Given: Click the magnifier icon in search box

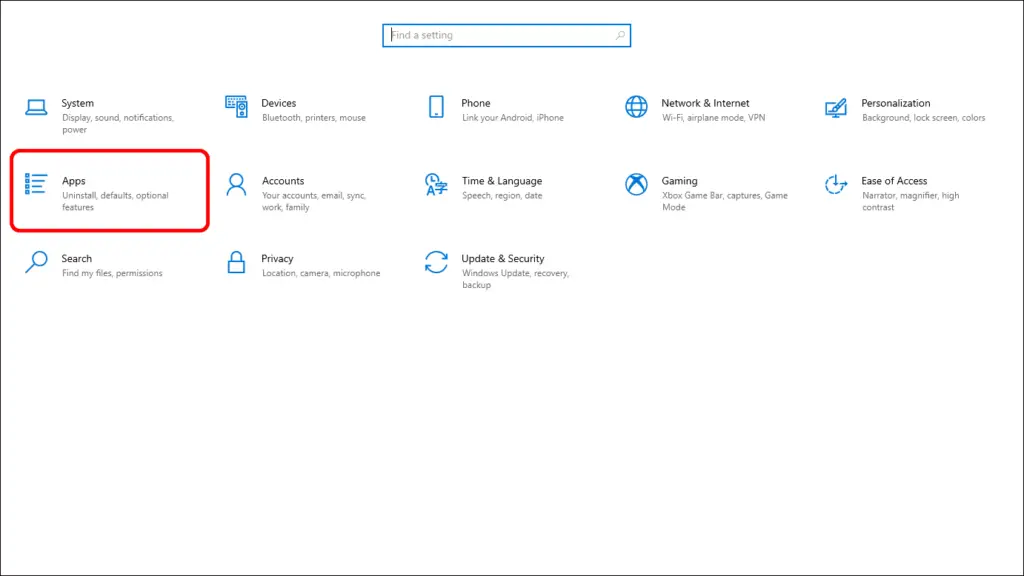Looking at the screenshot, I should click(x=620, y=35).
